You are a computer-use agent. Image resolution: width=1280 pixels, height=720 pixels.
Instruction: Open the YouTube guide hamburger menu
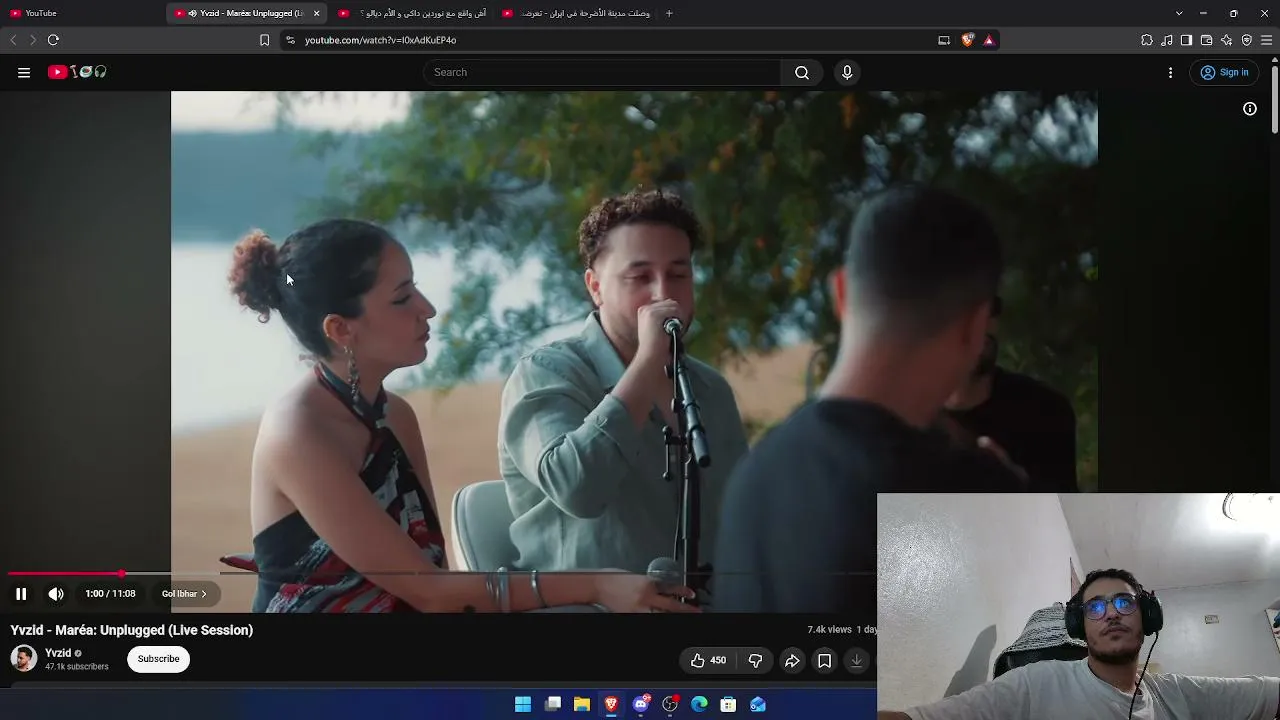tap(24, 72)
